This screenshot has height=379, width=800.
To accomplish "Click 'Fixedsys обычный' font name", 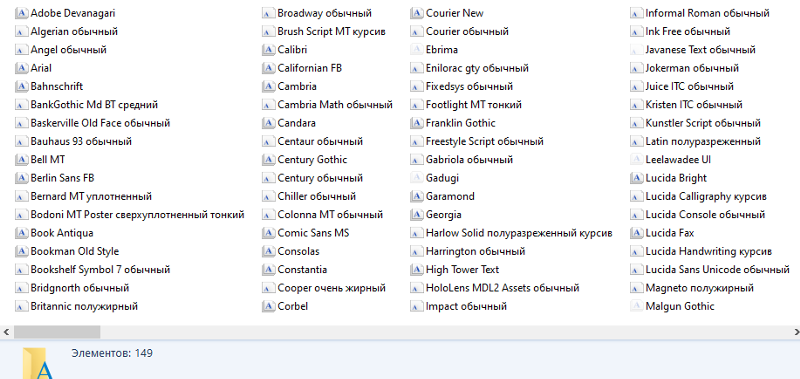I will 469,87.
